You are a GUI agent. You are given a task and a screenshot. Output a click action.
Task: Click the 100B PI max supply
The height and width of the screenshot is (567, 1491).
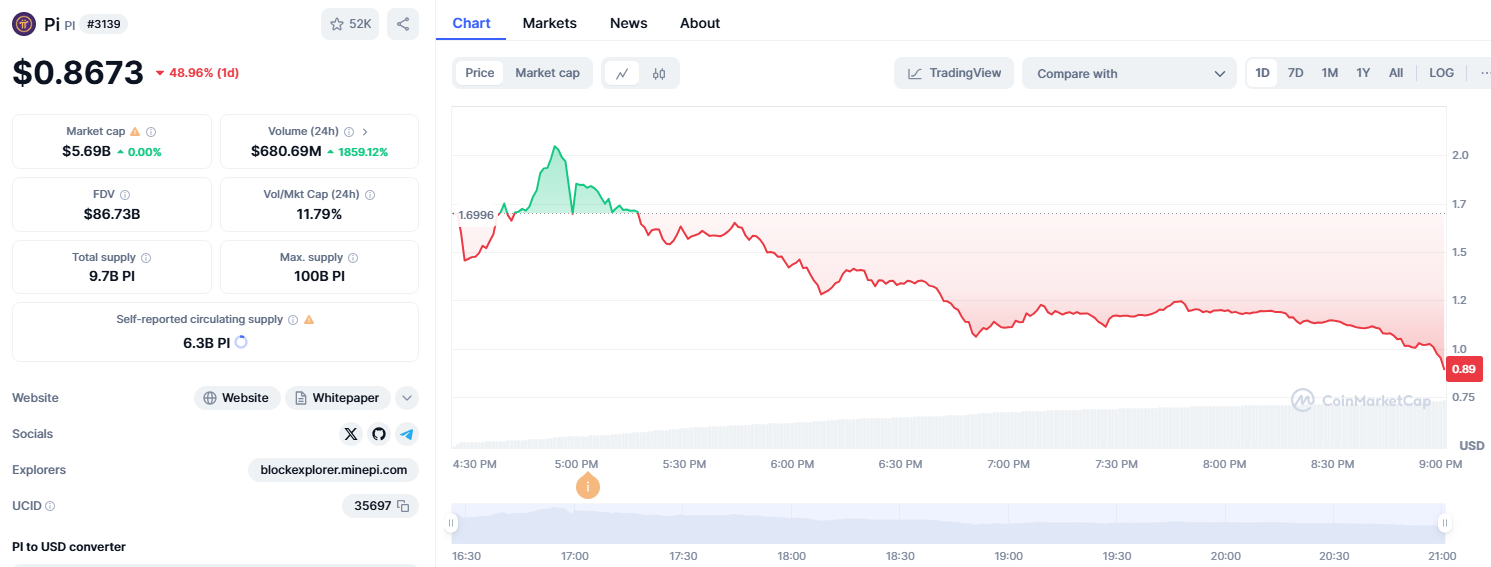tap(319, 276)
